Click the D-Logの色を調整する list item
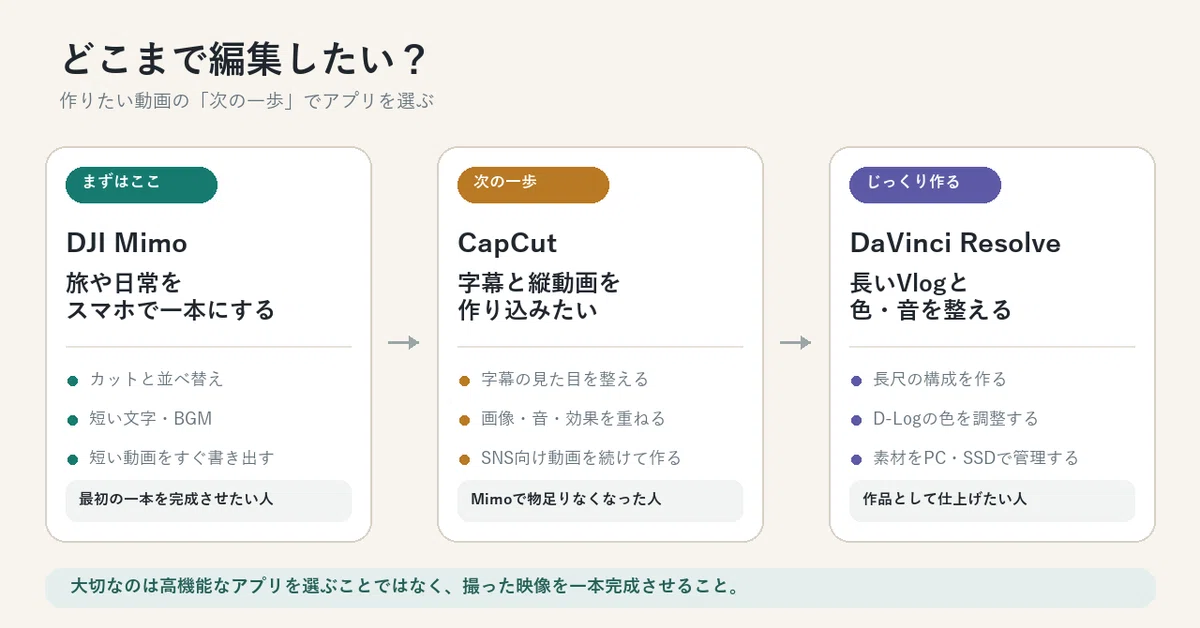 [x=956, y=419]
